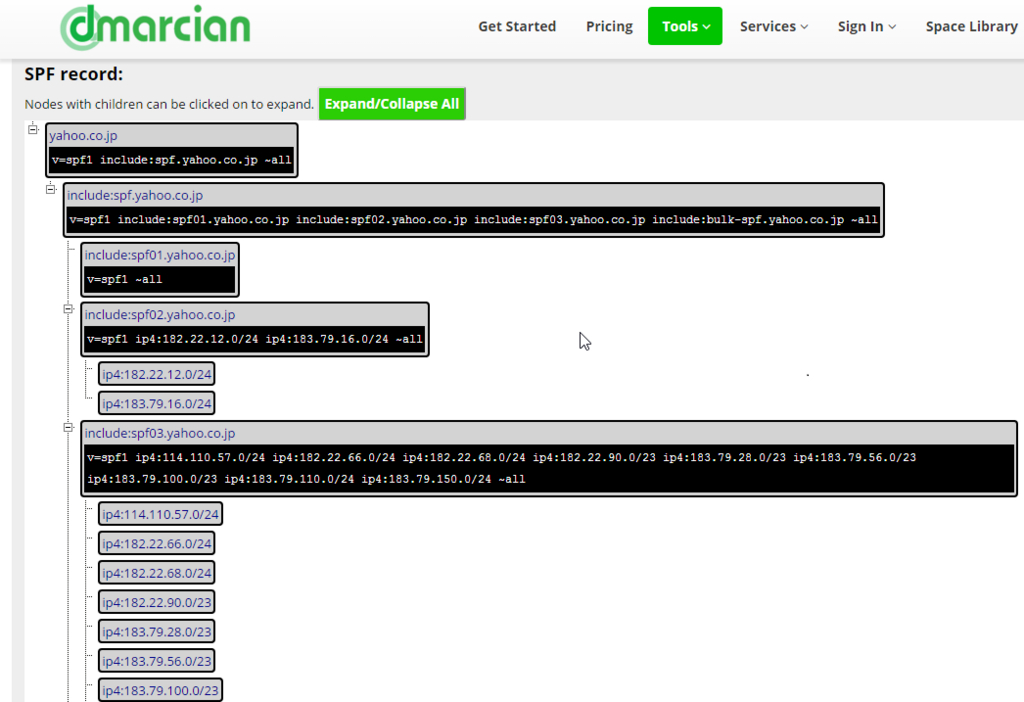The width and height of the screenshot is (1024, 702).
Task: Open the Services dropdown menu
Action: [x=773, y=26]
